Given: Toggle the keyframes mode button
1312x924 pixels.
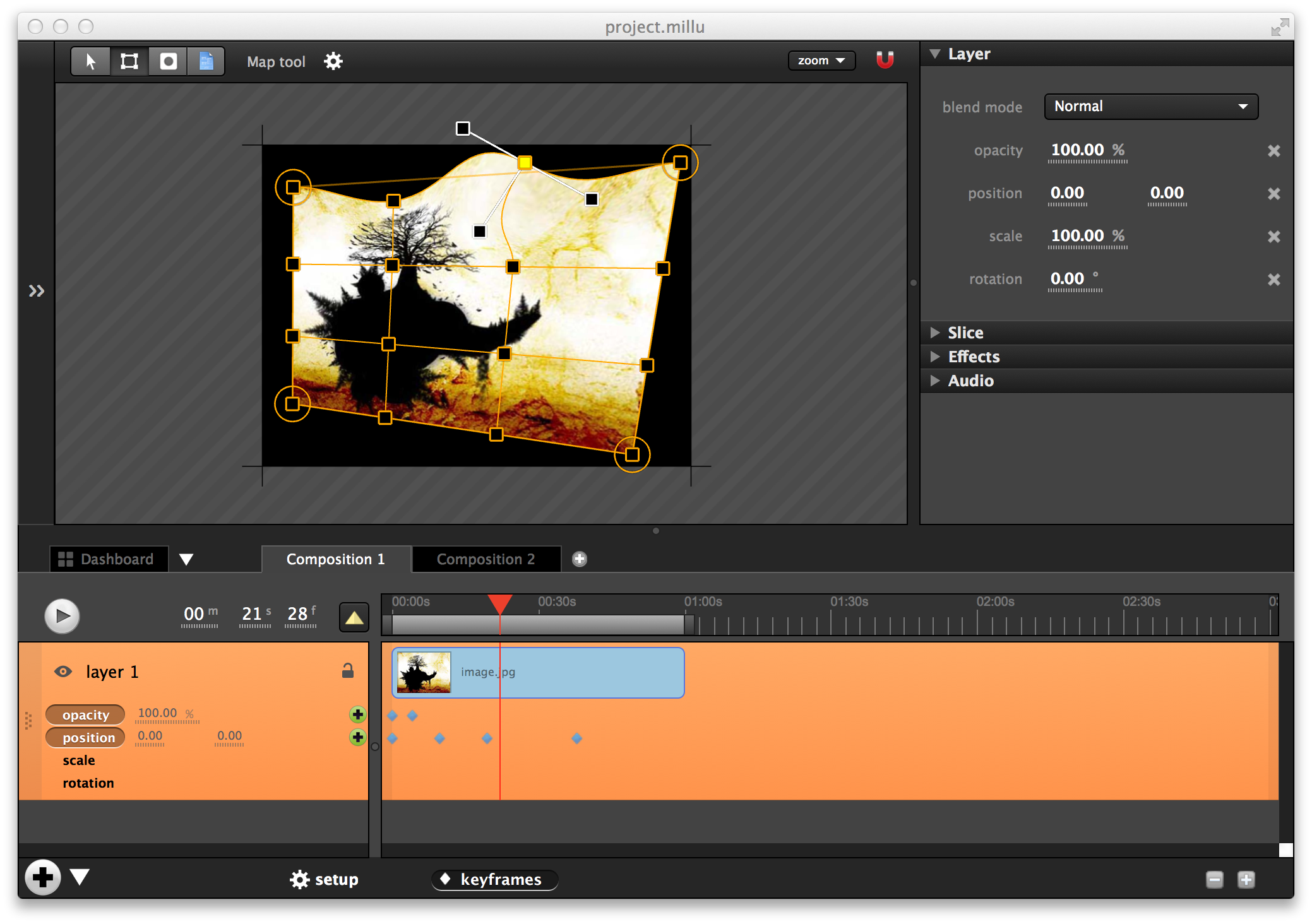Looking at the screenshot, I should pos(494,879).
